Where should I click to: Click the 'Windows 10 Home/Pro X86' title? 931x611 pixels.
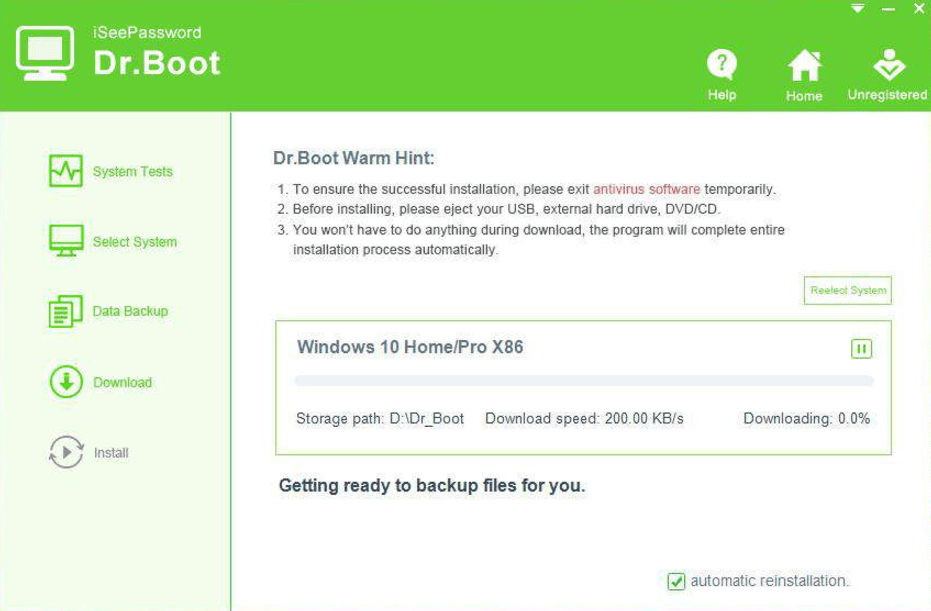[x=410, y=347]
